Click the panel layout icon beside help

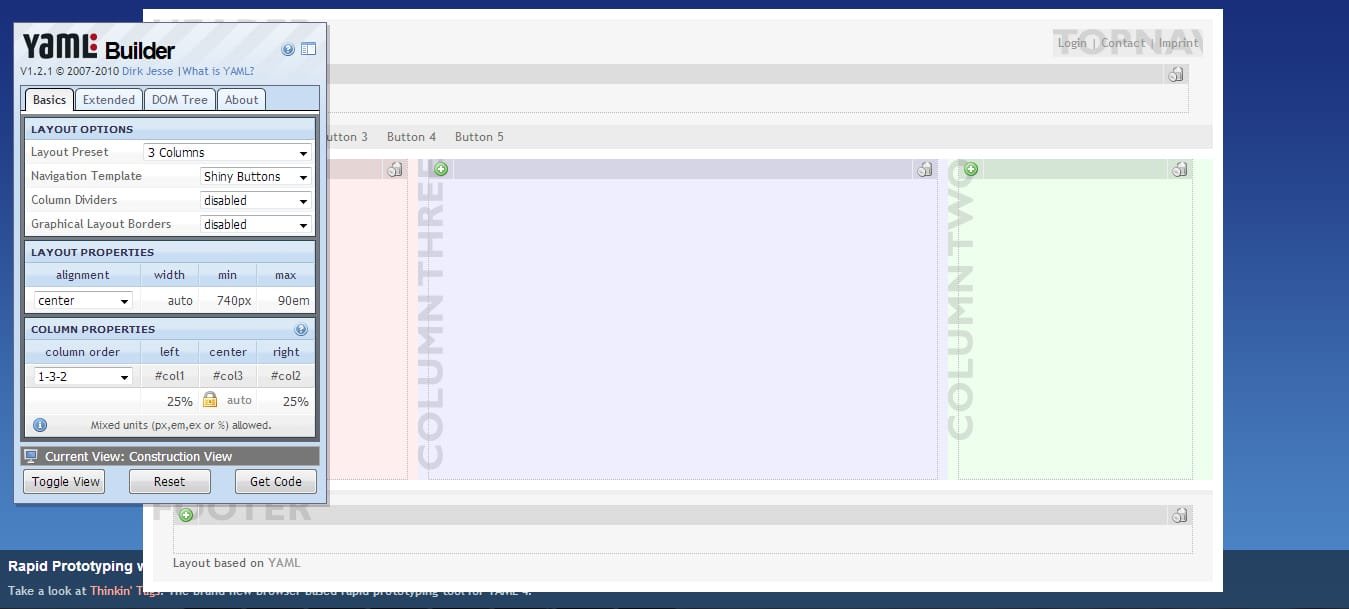(308, 49)
